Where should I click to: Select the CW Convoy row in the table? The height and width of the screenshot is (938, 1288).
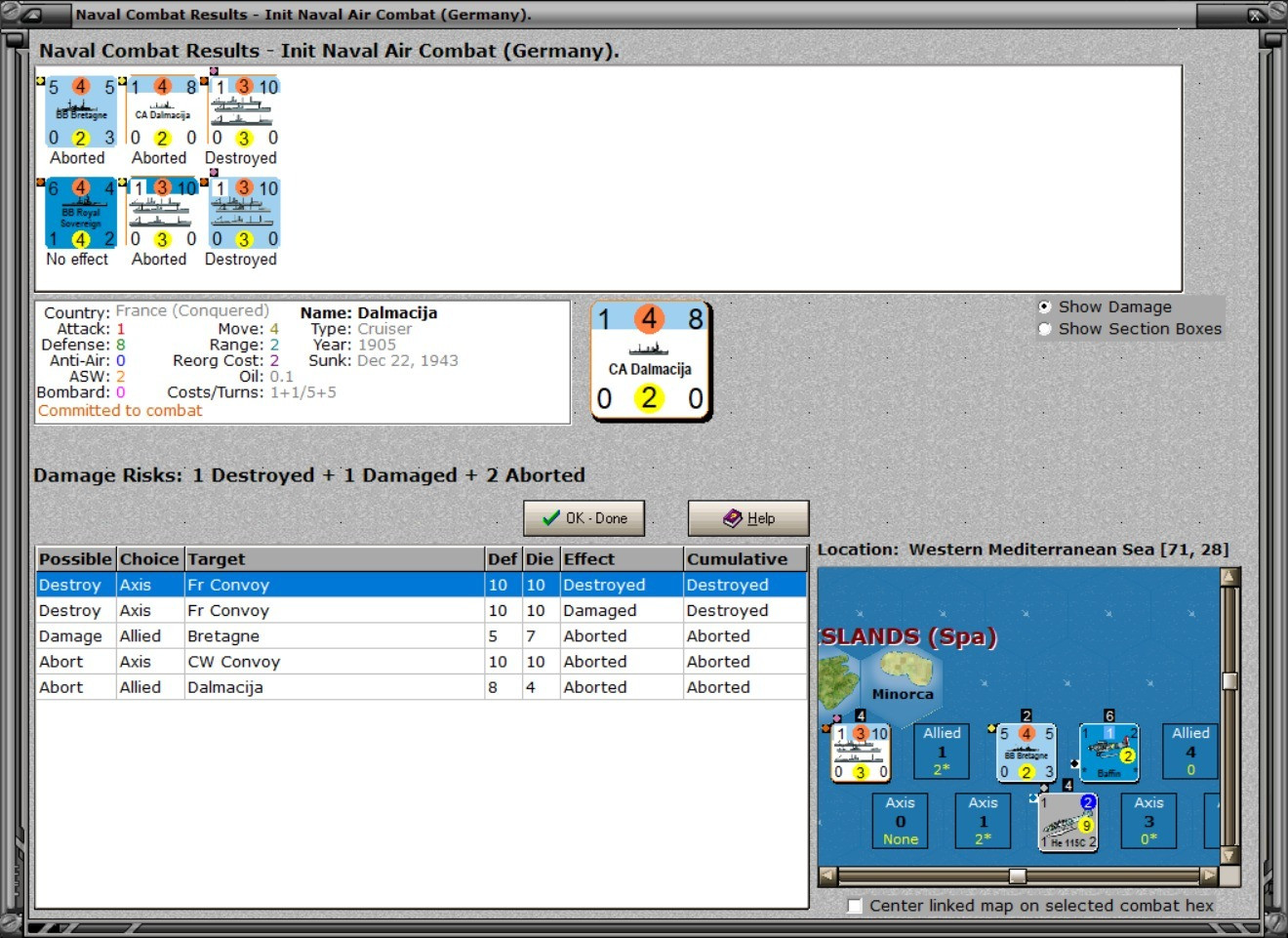click(422, 661)
